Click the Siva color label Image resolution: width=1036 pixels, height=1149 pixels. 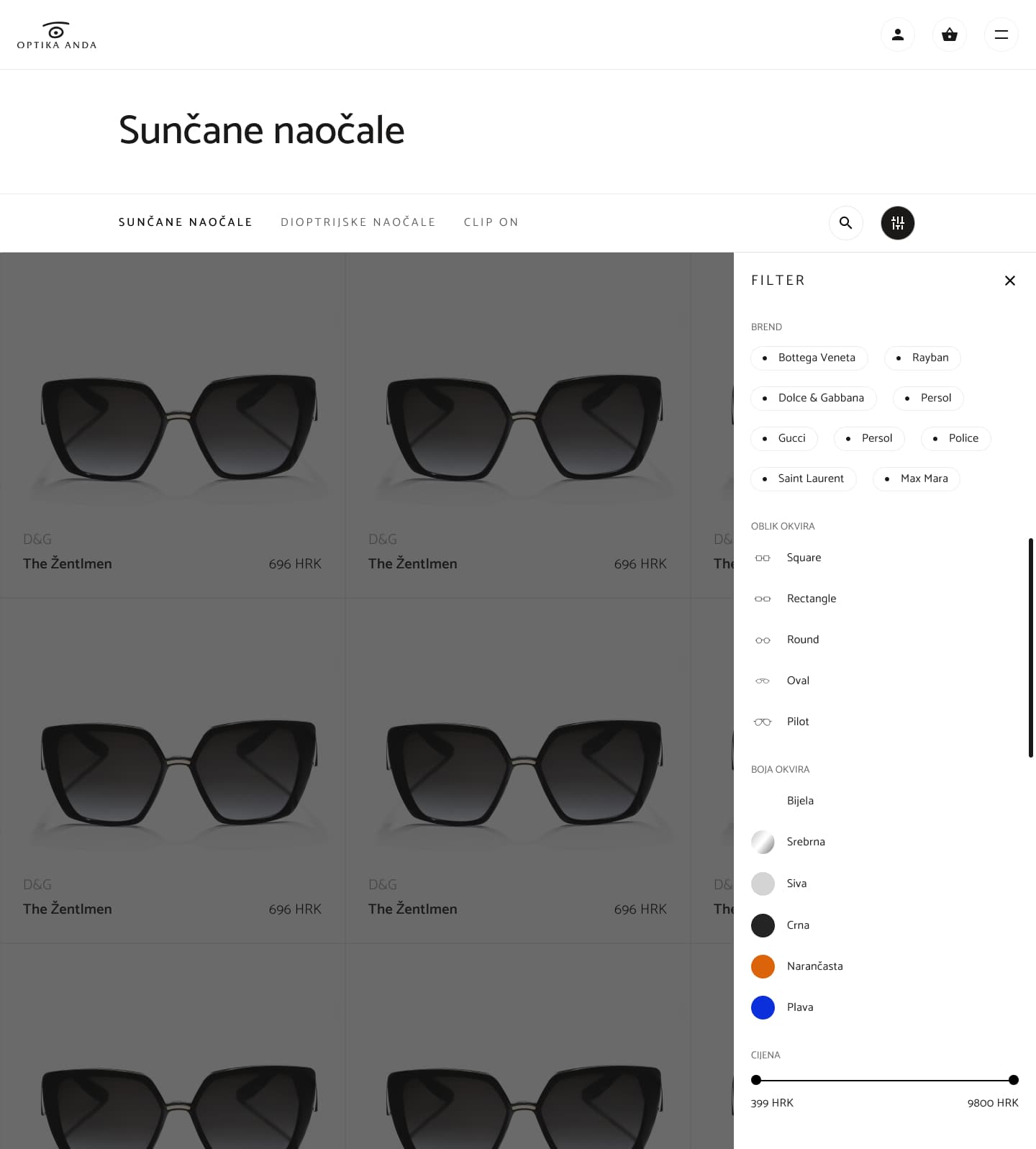tap(796, 884)
